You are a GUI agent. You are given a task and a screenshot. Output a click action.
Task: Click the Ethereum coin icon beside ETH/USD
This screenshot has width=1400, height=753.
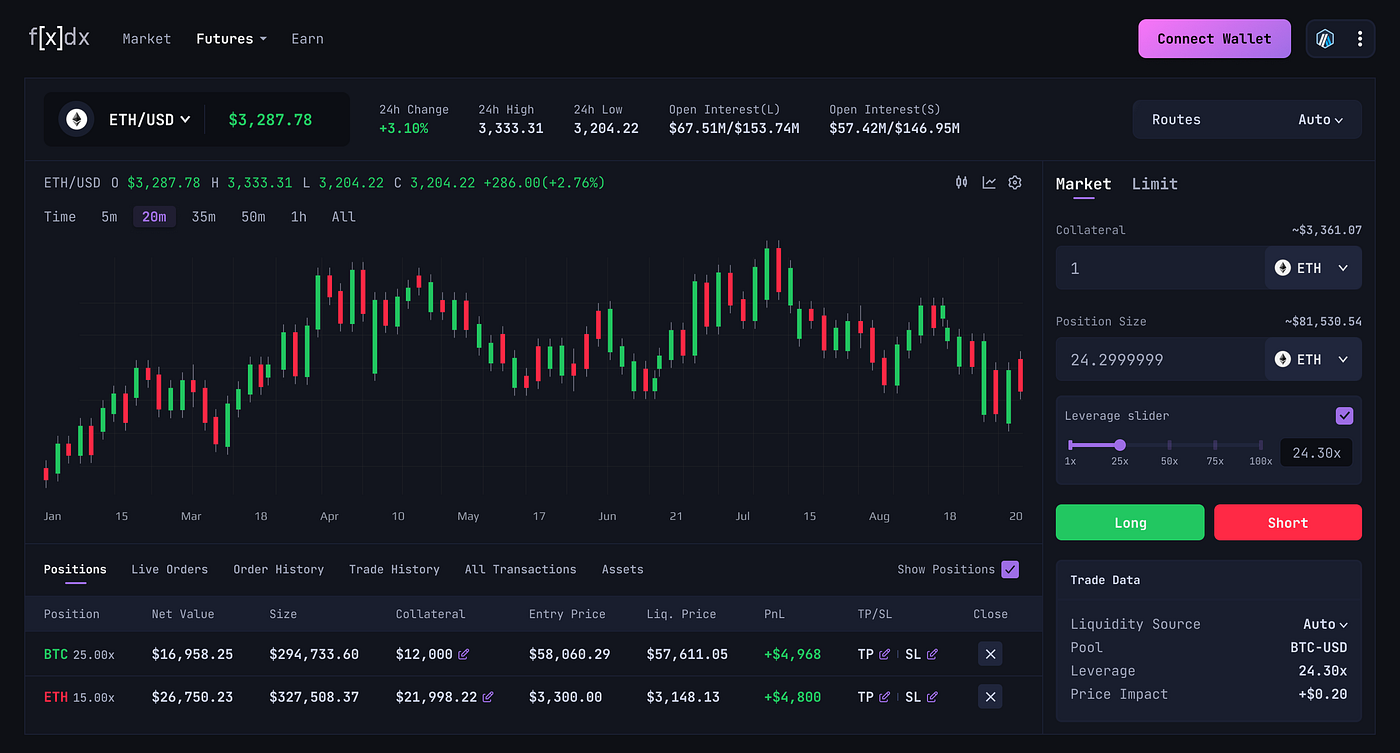point(77,119)
